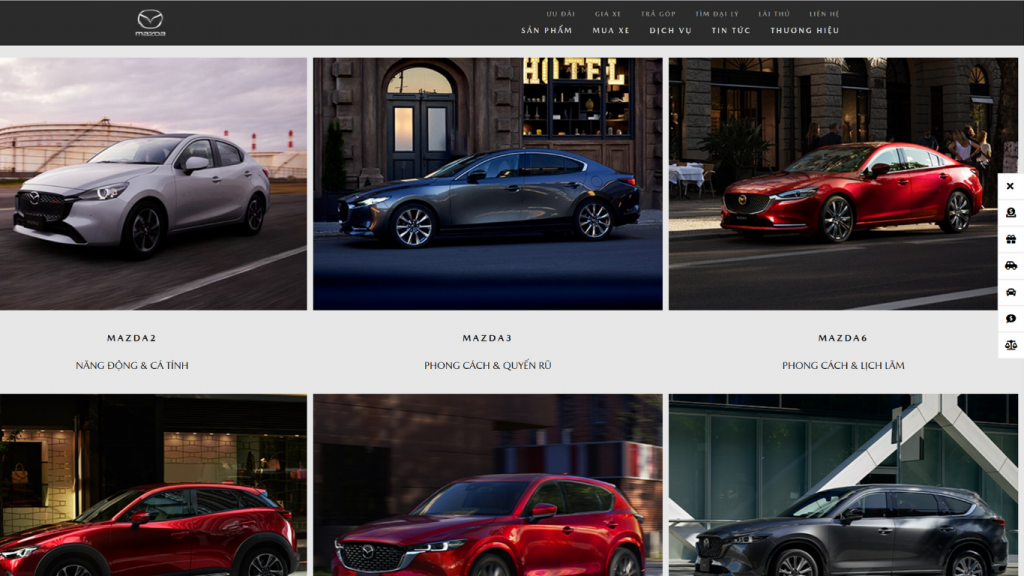This screenshot has height=576, width=1024.
Task: Click the car-front icon in the quick sidebar
Action: (x=1008, y=294)
